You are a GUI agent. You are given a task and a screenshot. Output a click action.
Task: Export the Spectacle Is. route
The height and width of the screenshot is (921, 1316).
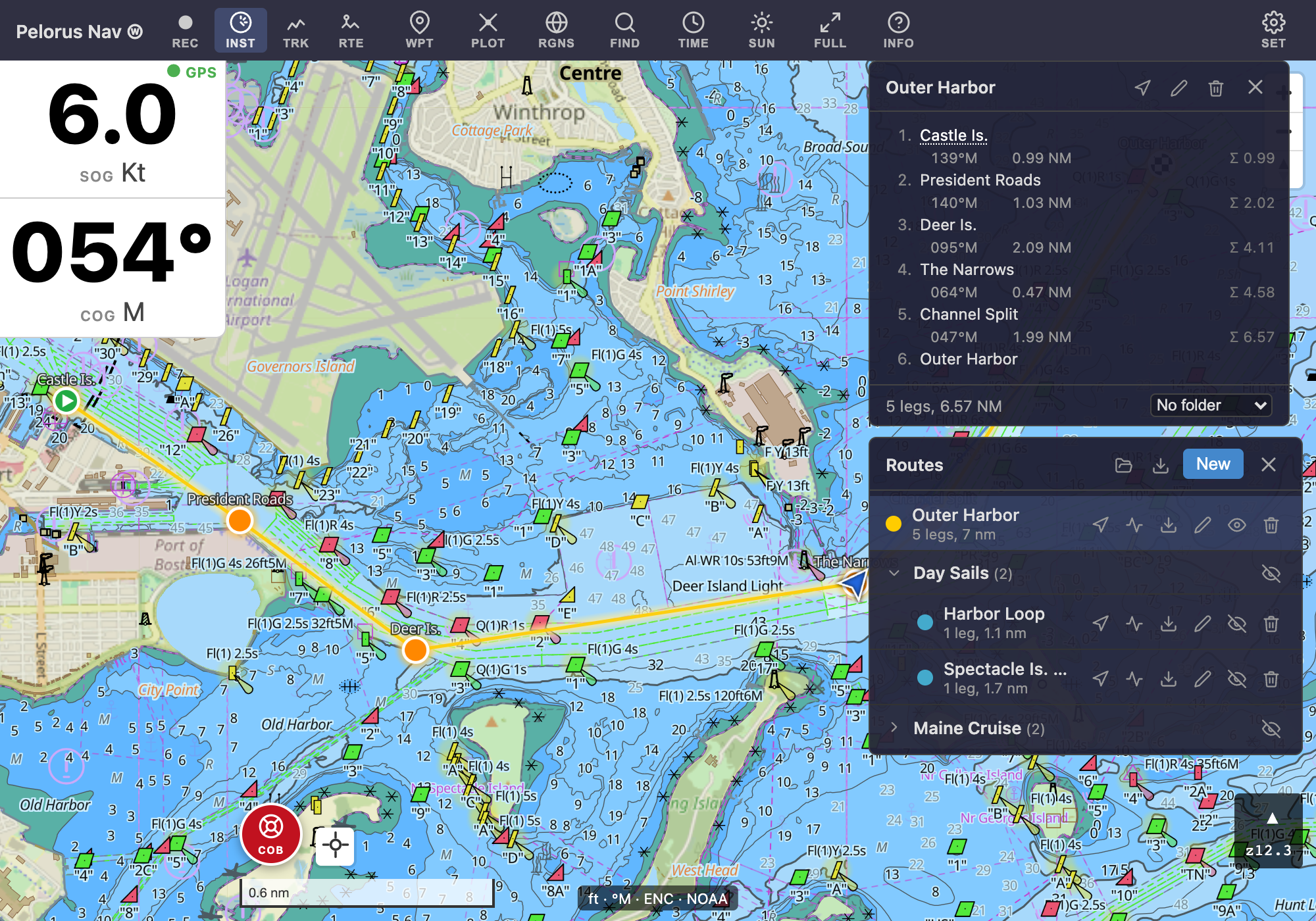(1169, 679)
